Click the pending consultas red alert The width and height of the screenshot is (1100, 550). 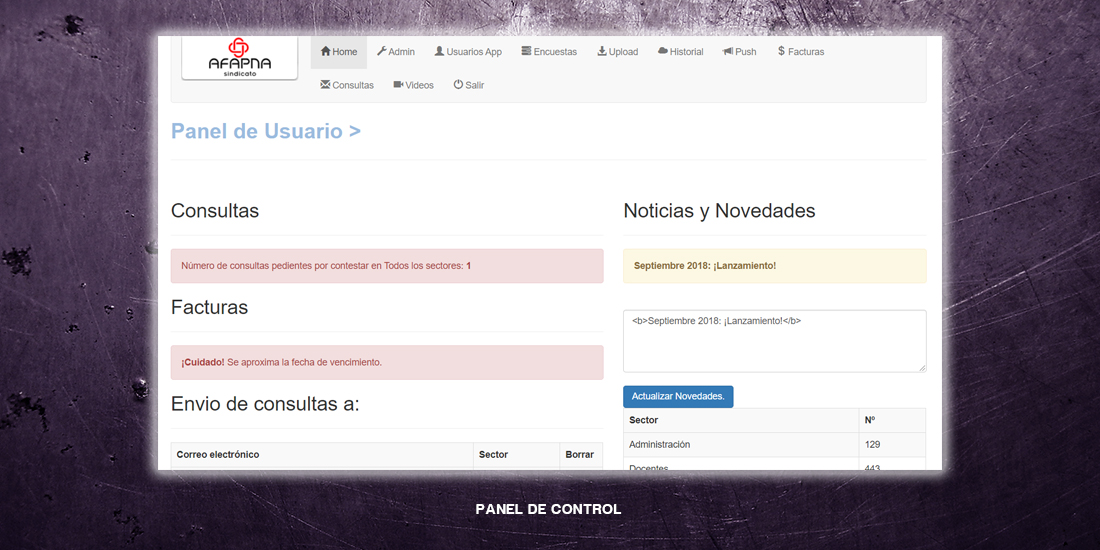[x=387, y=266]
